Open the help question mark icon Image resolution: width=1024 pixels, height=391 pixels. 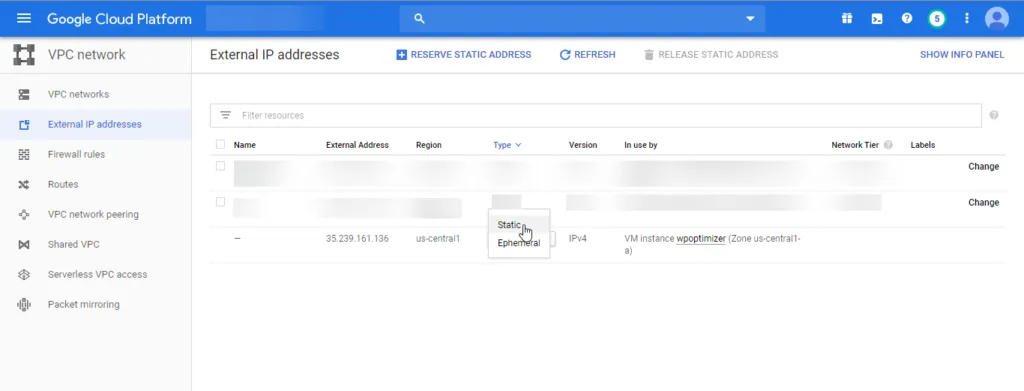point(906,18)
